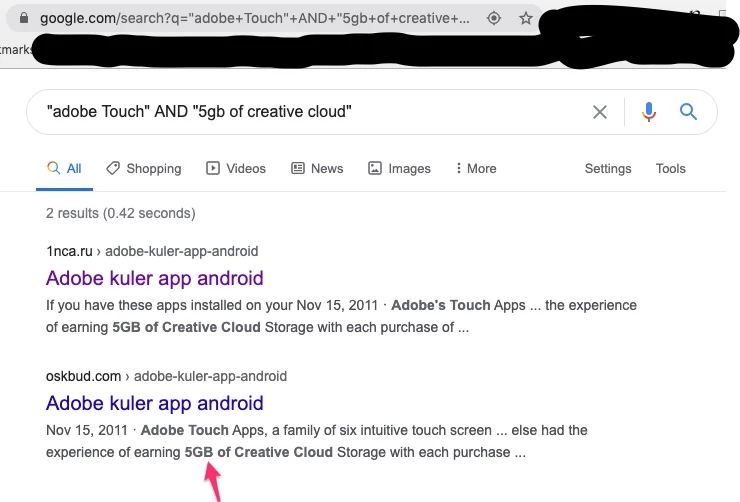This screenshot has height=502, width=740.
Task: Expand the More search categories menu
Action: point(476,168)
